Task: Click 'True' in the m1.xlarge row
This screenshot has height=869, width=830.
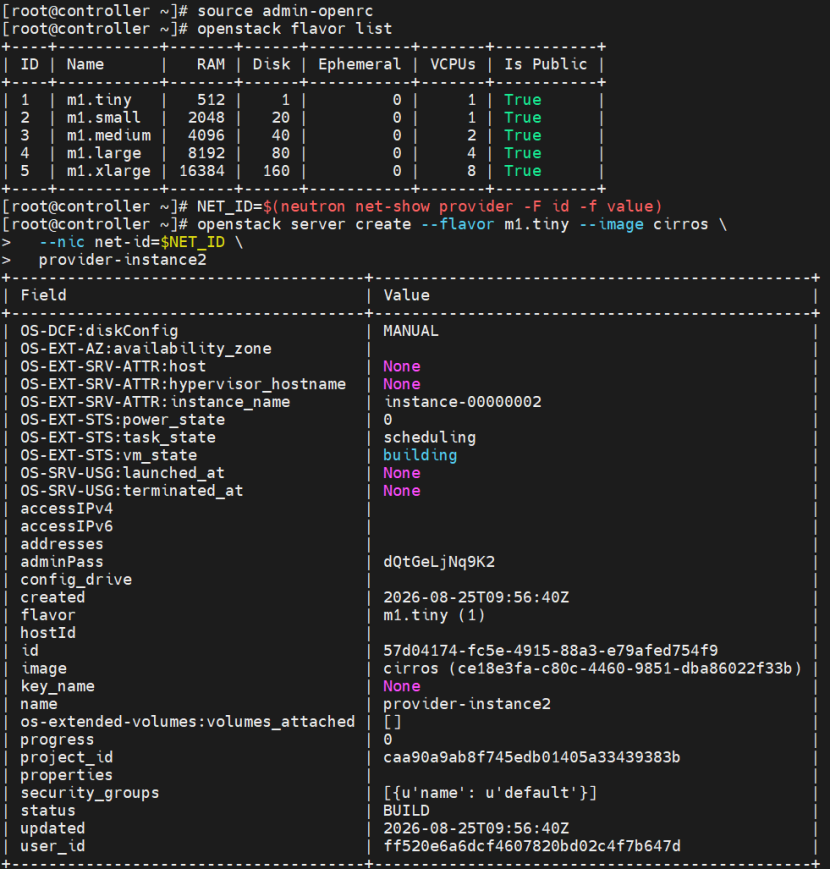Action: click(522, 171)
